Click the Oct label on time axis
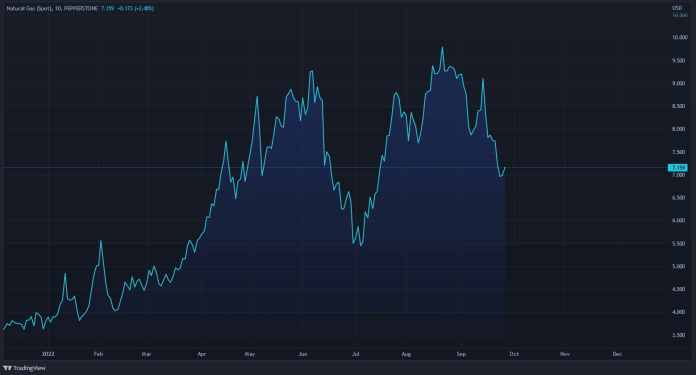Image resolution: width=696 pixels, height=375 pixels. pos(514,354)
